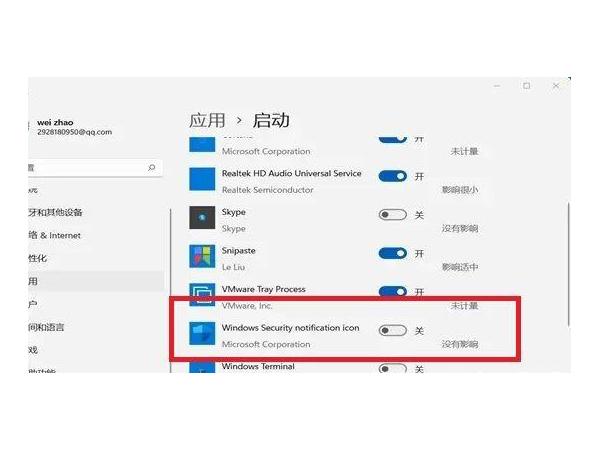Click the 2928180950@qq.com email text

coord(75,132)
